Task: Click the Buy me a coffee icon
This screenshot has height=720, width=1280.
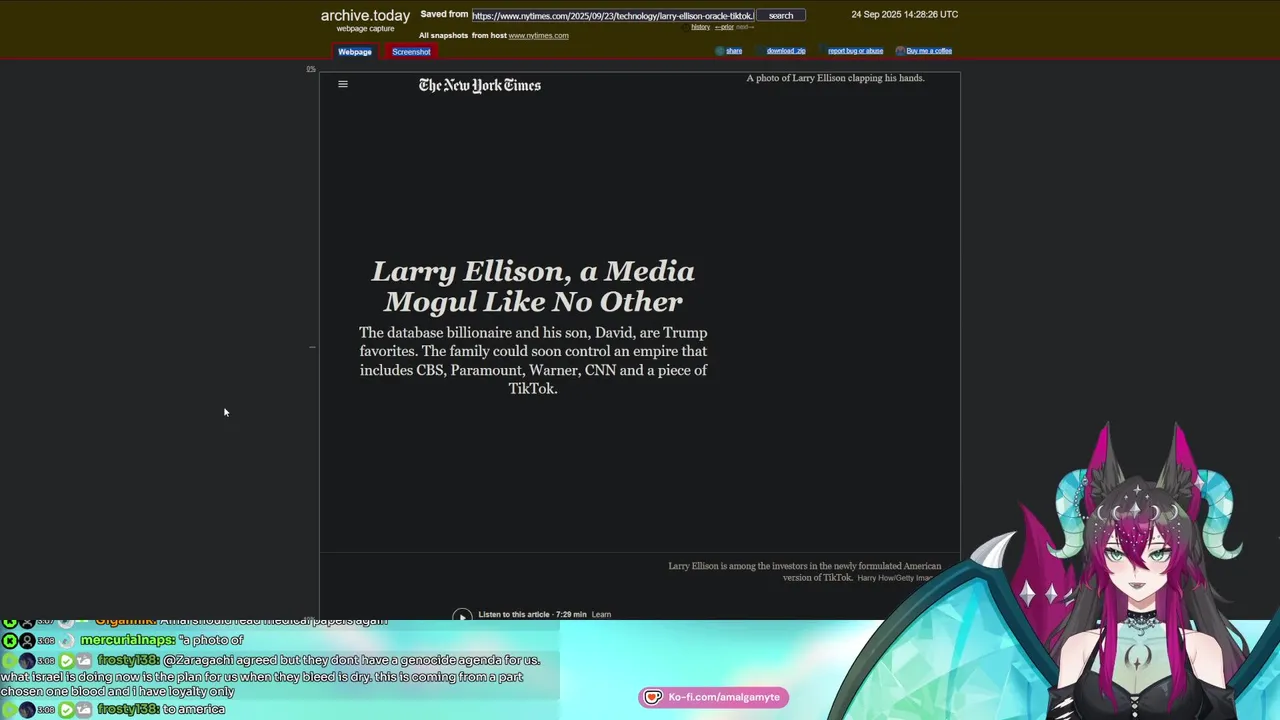Action: point(900,51)
